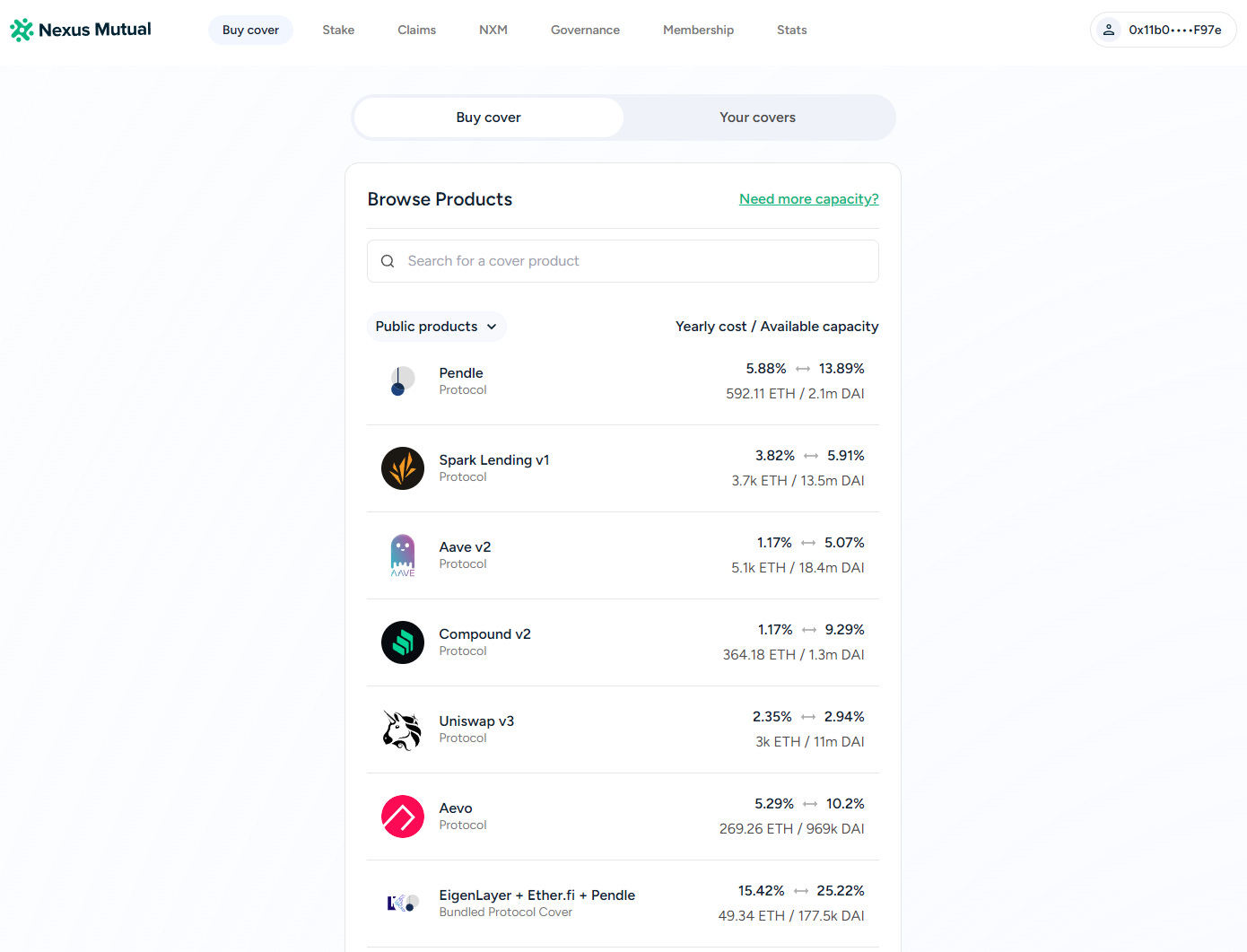Select the Pendle product name
The image size is (1247, 952).
(x=461, y=373)
